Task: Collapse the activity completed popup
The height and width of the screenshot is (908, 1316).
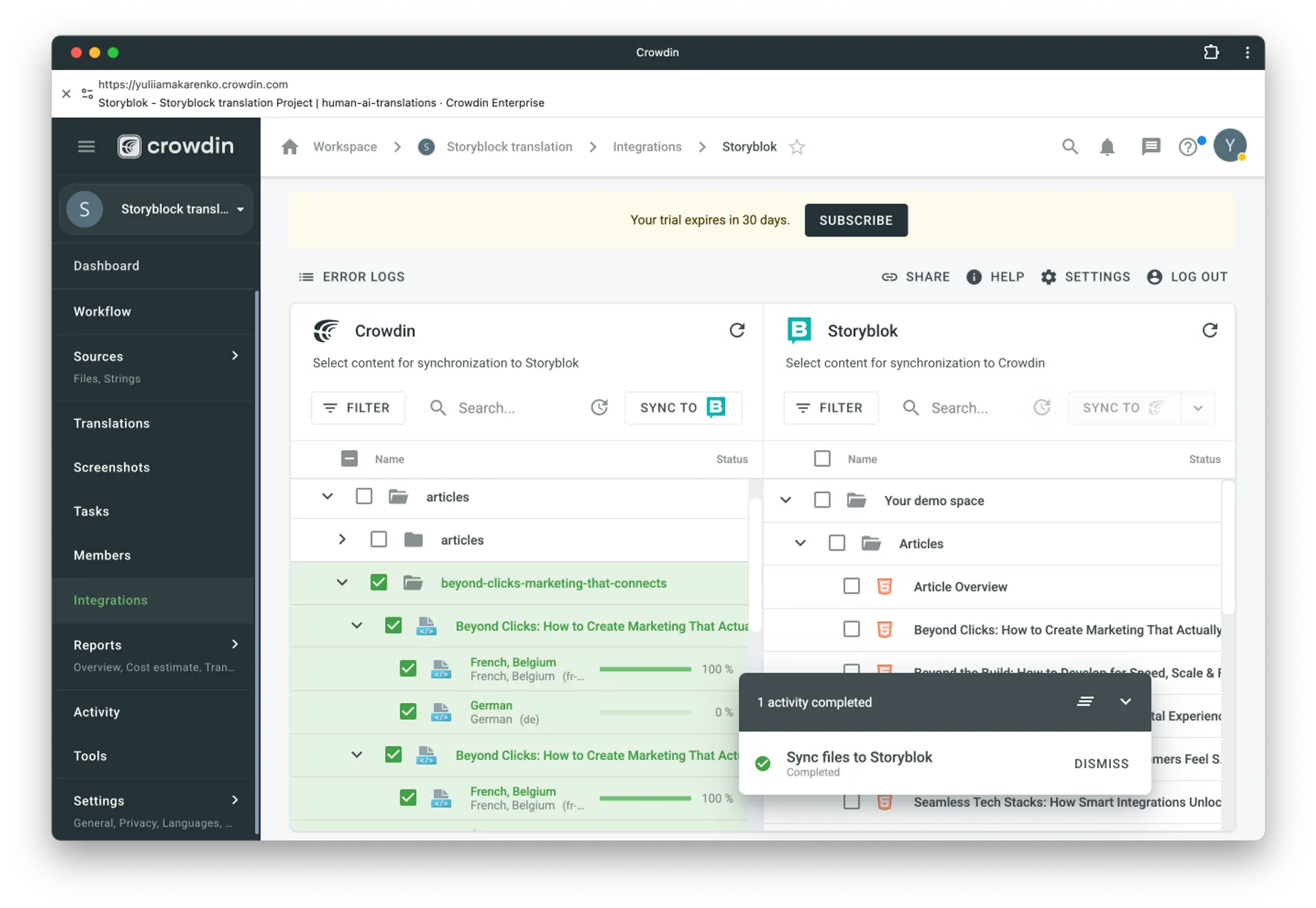Action: (1125, 701)
